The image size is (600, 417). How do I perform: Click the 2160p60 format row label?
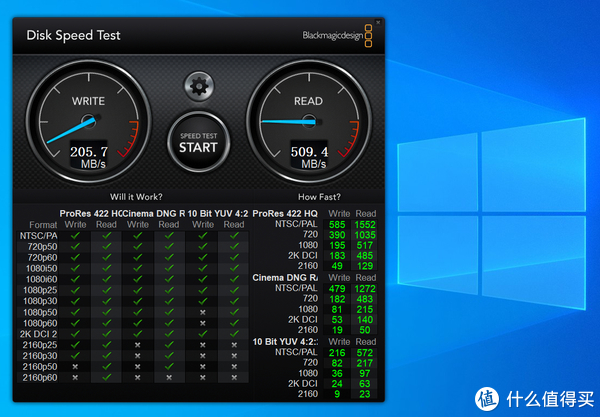coord(40,378)
